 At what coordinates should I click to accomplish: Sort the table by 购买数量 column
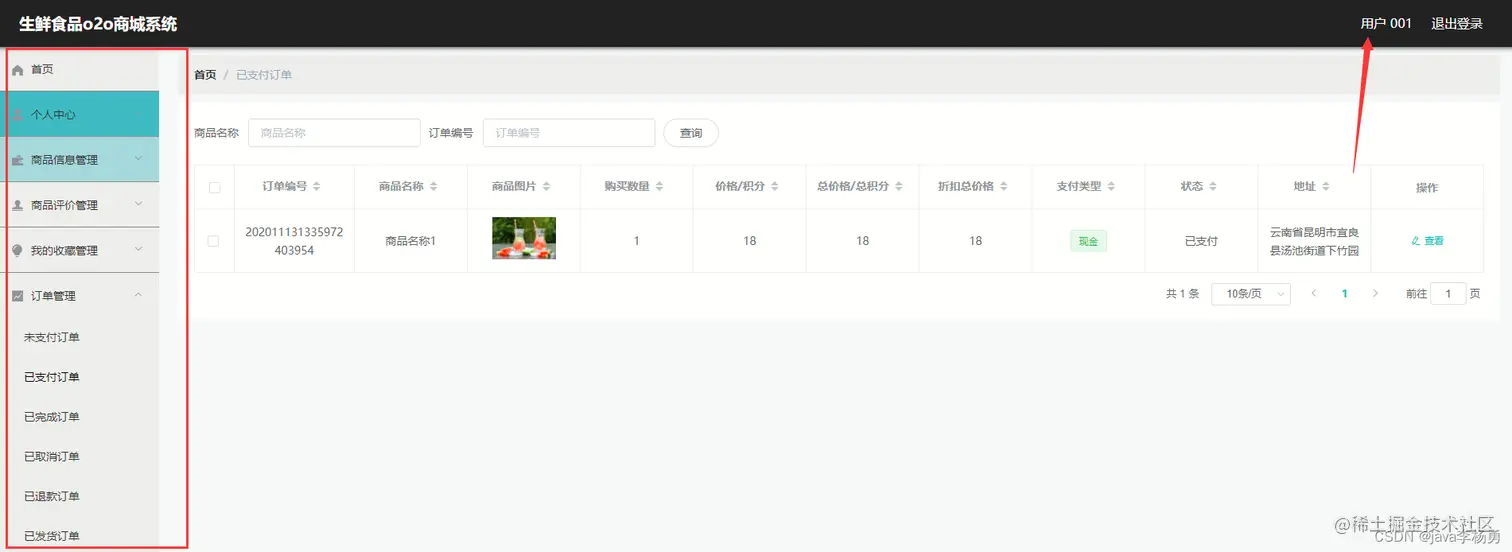pyautogui.click(x=659, y=187)
